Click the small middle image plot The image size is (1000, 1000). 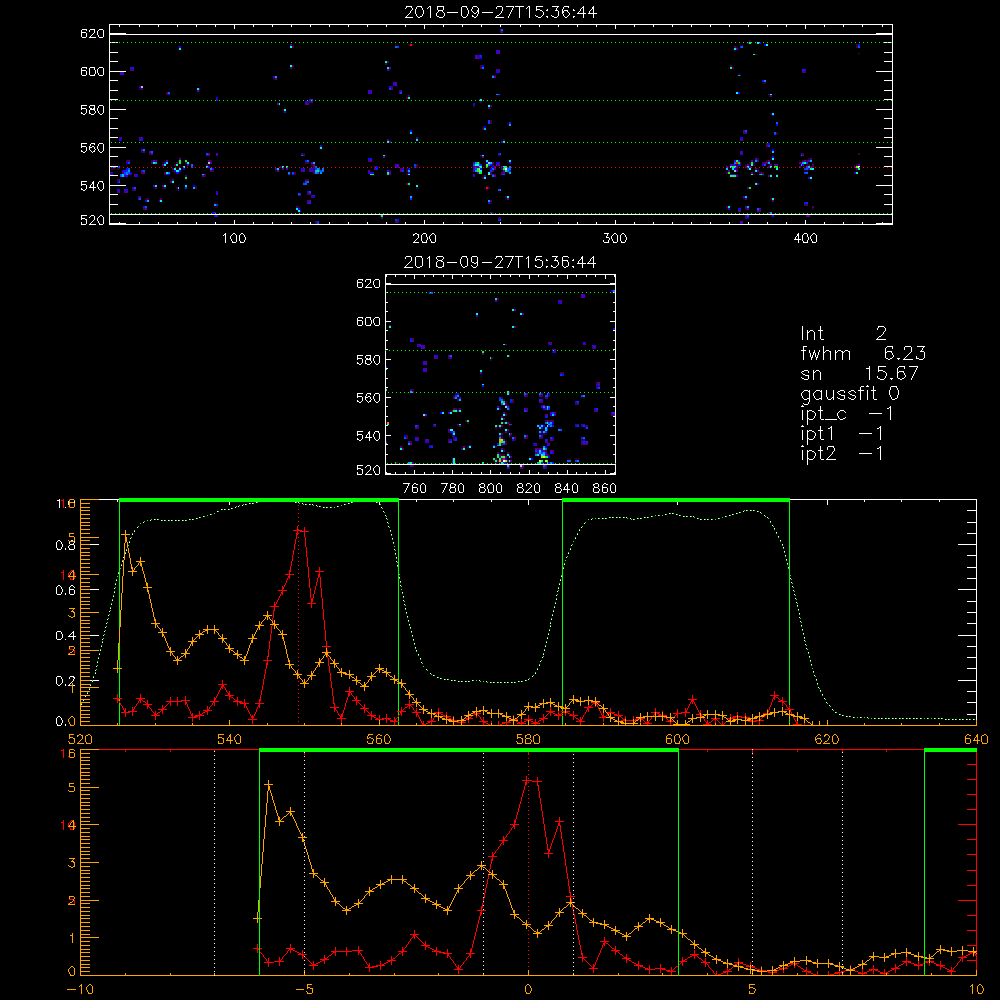pos(501,374)
